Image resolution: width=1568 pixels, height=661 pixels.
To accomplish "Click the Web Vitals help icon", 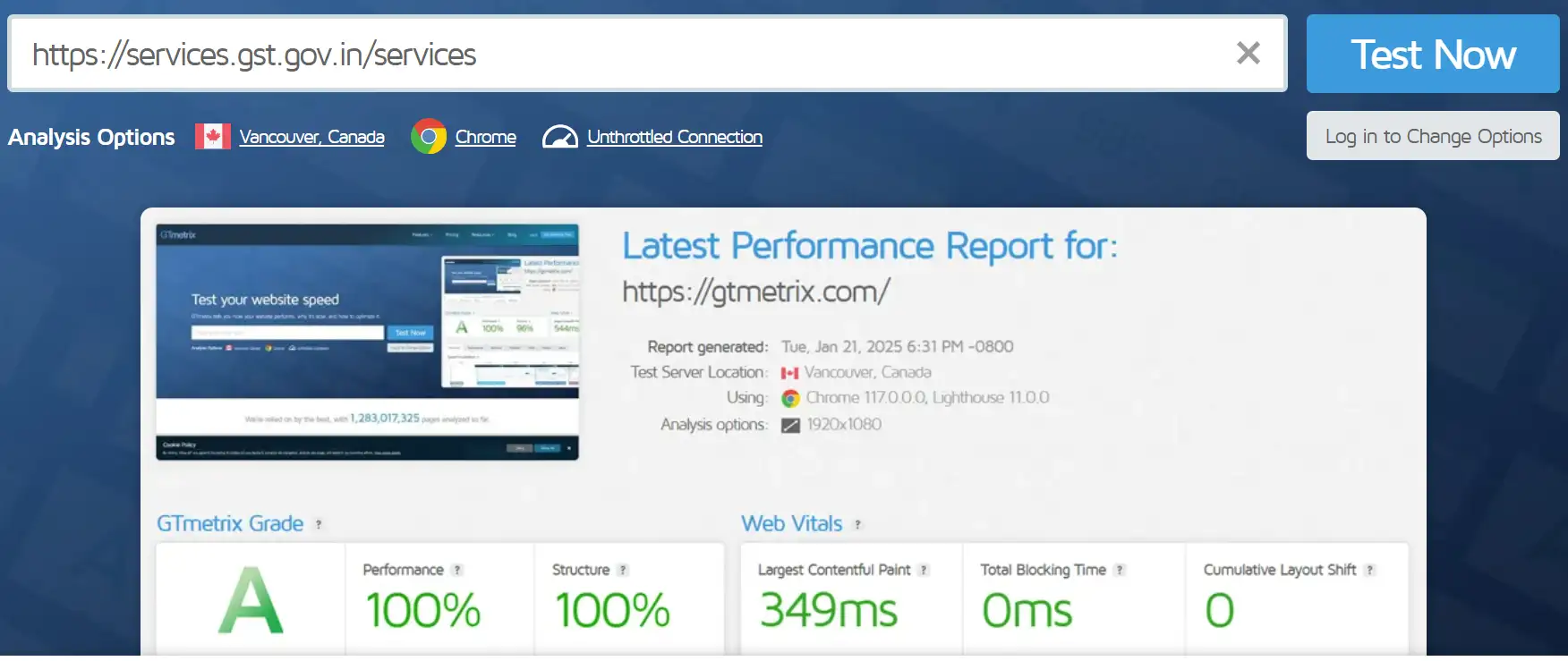I will tap(857, 525).
